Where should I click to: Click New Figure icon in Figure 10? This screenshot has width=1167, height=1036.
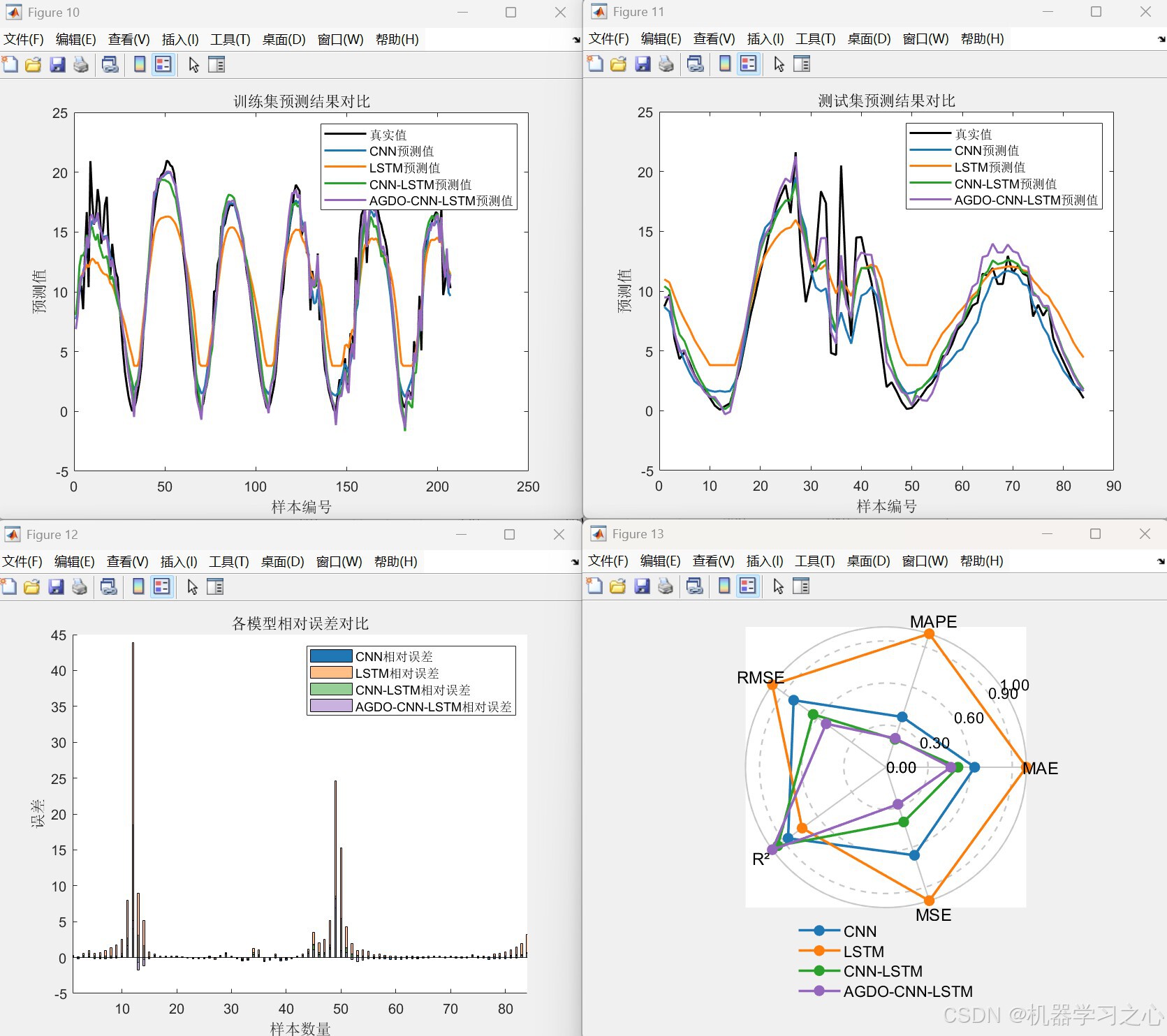(10, 65)
